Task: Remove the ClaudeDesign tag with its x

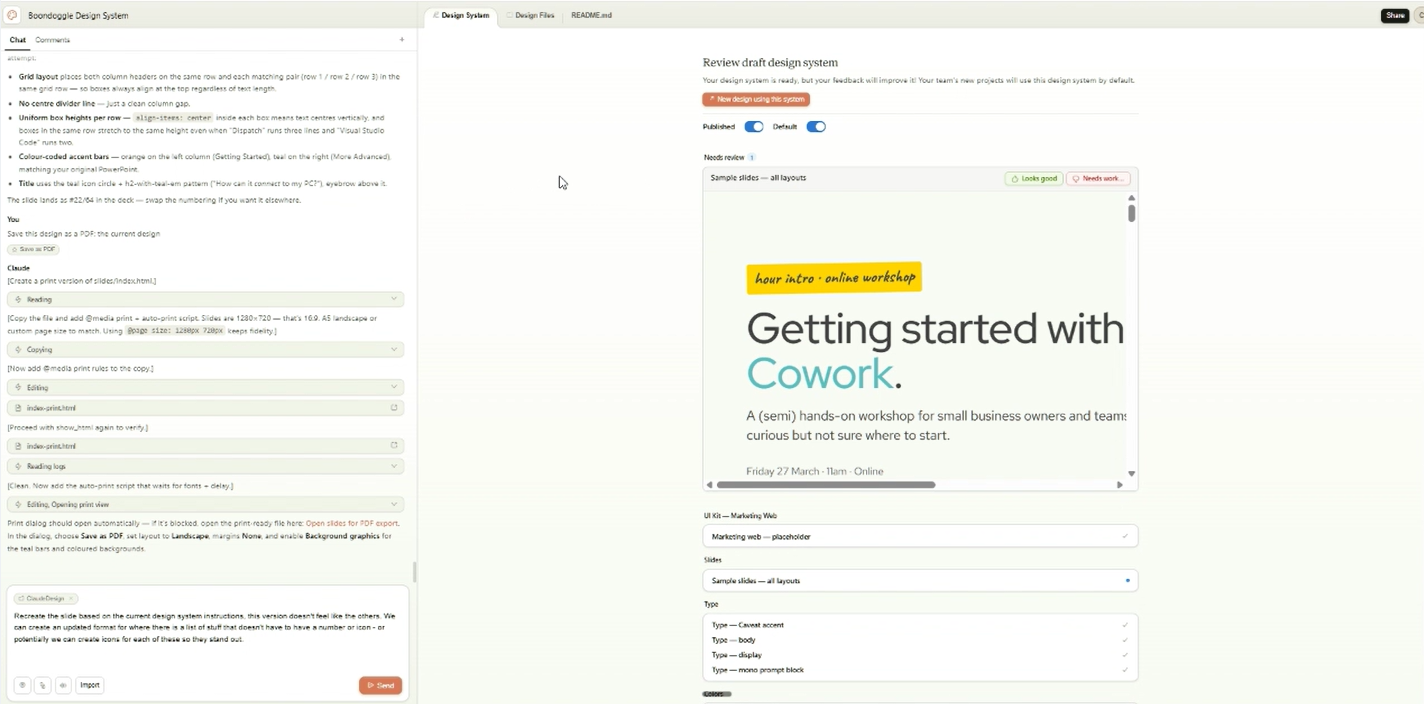Action: (x=71, y=599)
